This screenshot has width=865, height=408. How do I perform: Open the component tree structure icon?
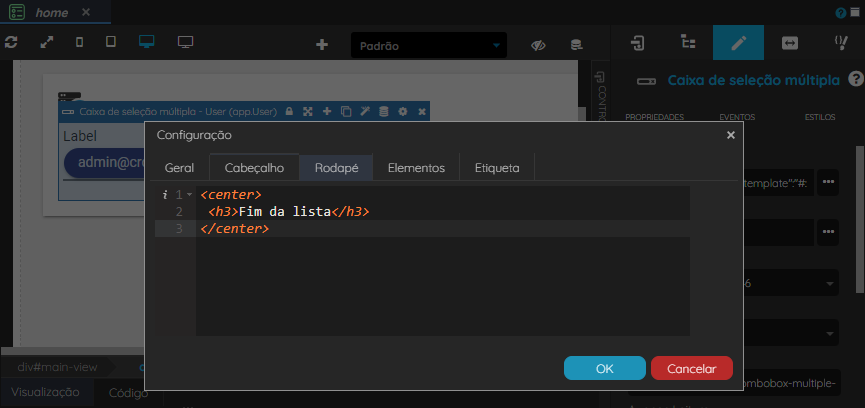coord(688,42)
